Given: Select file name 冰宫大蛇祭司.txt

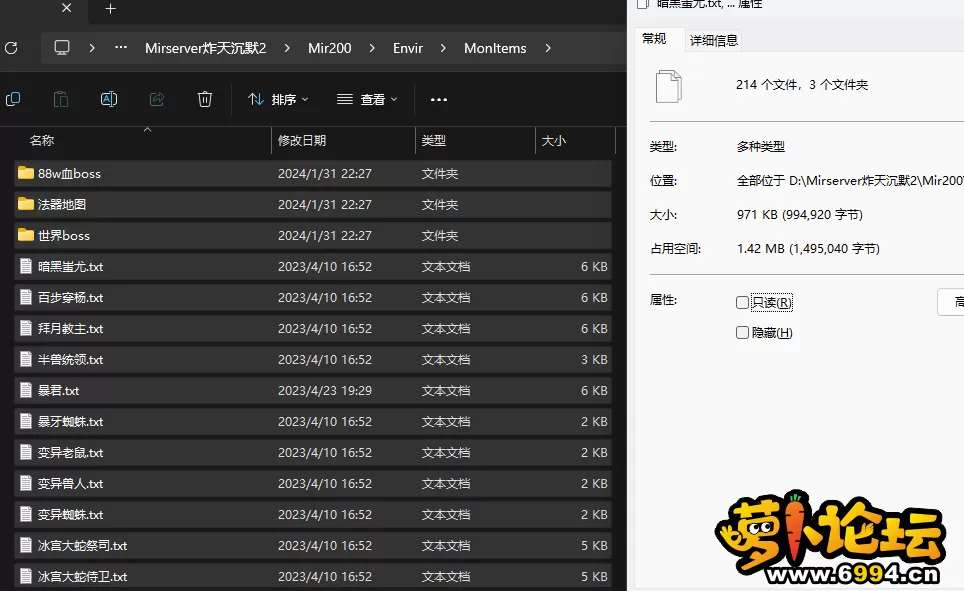Looking at the screenshot, I should tap(82, 545).
